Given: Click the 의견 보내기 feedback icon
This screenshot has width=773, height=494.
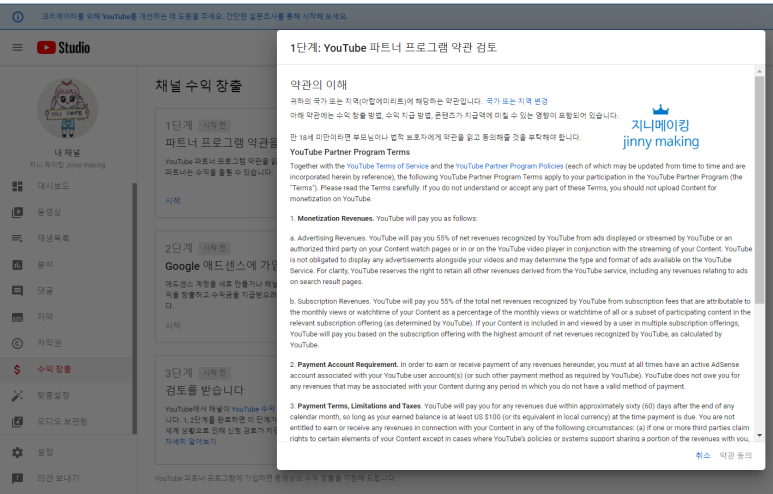Looking at the screenshot, I should (x=17, y=478).
